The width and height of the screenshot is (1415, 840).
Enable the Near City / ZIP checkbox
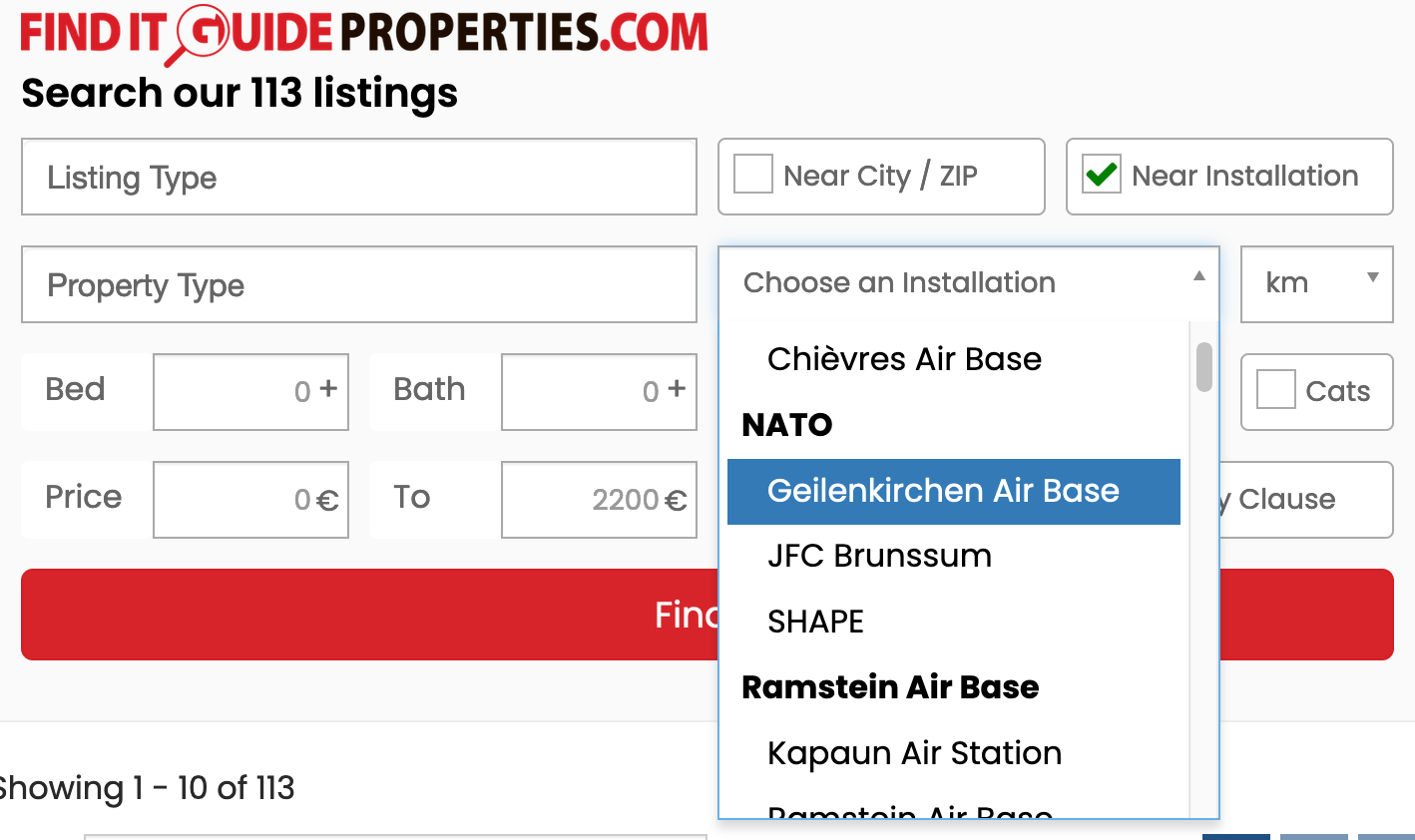pyautogui.click(x=752, y=174)
